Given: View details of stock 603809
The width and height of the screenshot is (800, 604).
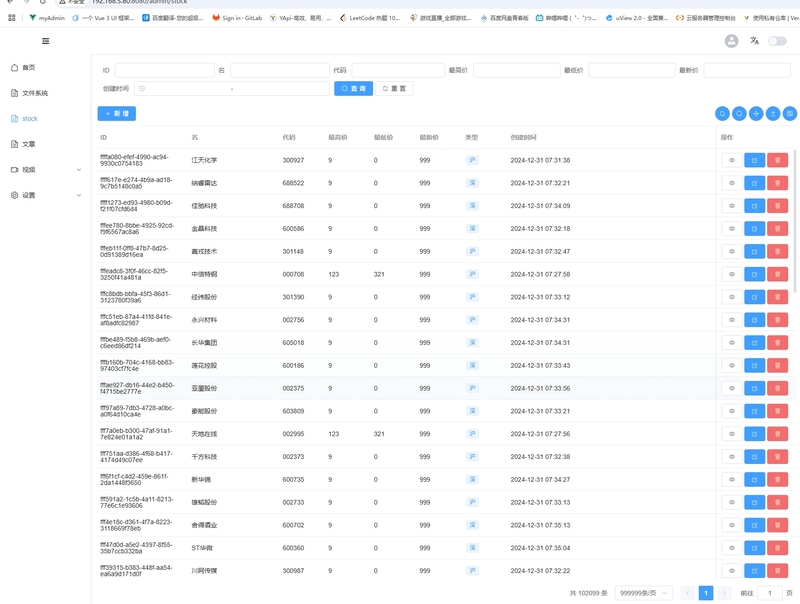Looking at the screenshot, I should (x=732, y=411).
